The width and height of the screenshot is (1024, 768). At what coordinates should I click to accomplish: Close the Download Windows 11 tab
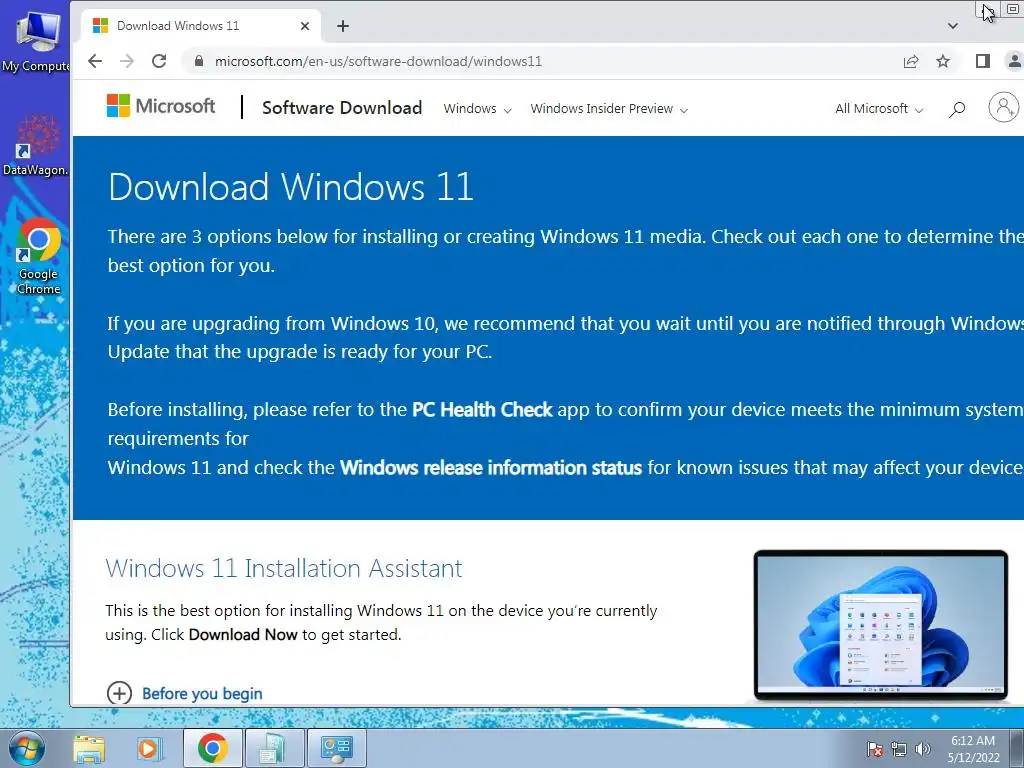coord(304,26)
